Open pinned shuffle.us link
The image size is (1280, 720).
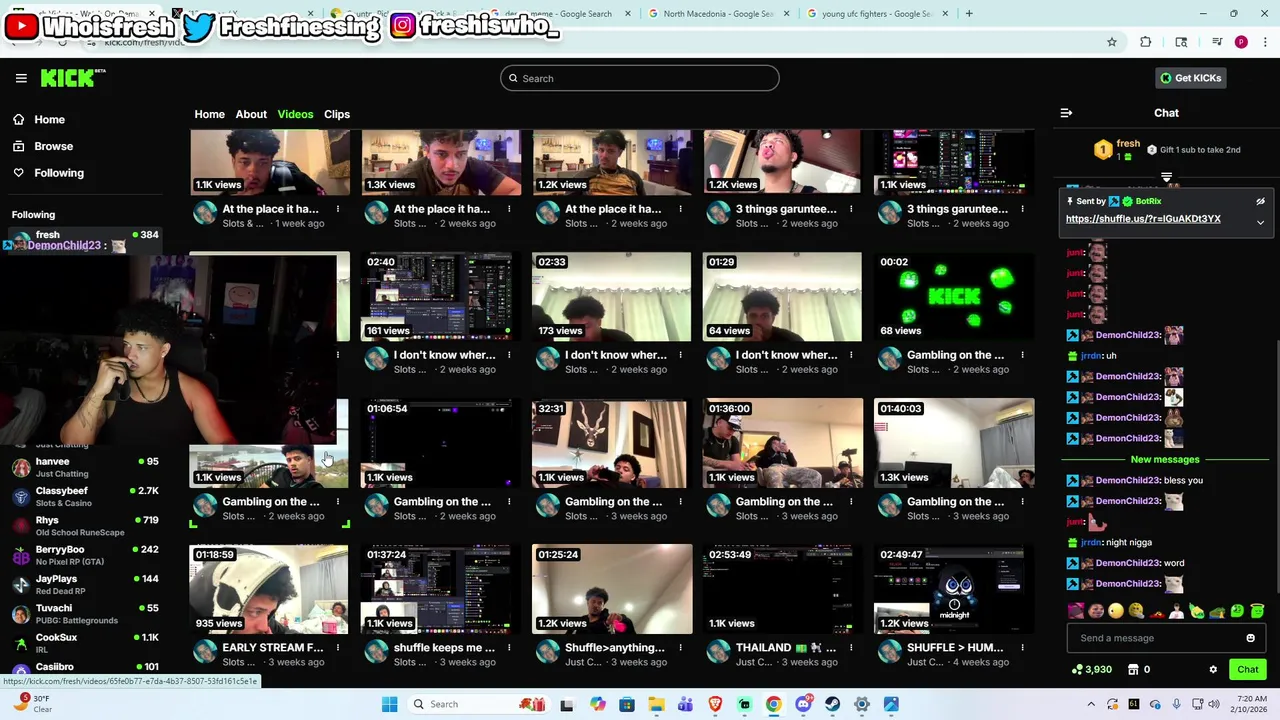tap(1143, 219)
